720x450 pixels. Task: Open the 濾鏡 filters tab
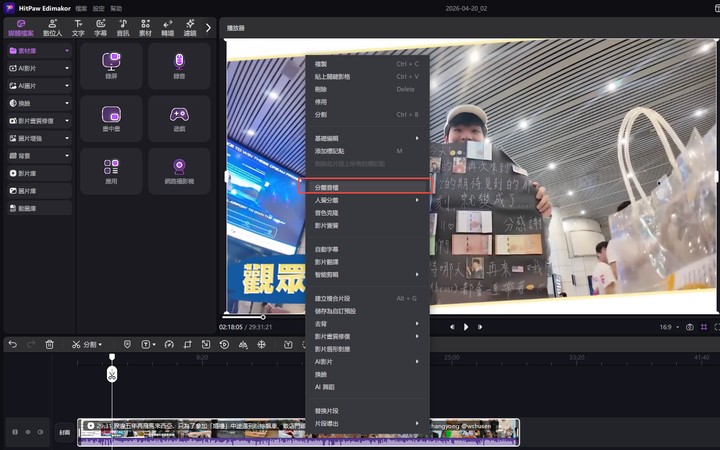[x=190, y=28]
